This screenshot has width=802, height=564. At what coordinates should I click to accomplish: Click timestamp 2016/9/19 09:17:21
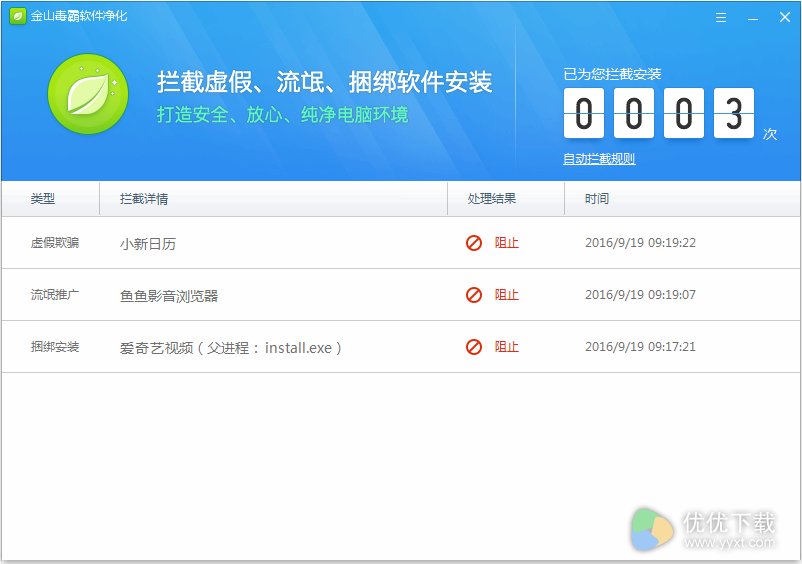pos(640,347)
